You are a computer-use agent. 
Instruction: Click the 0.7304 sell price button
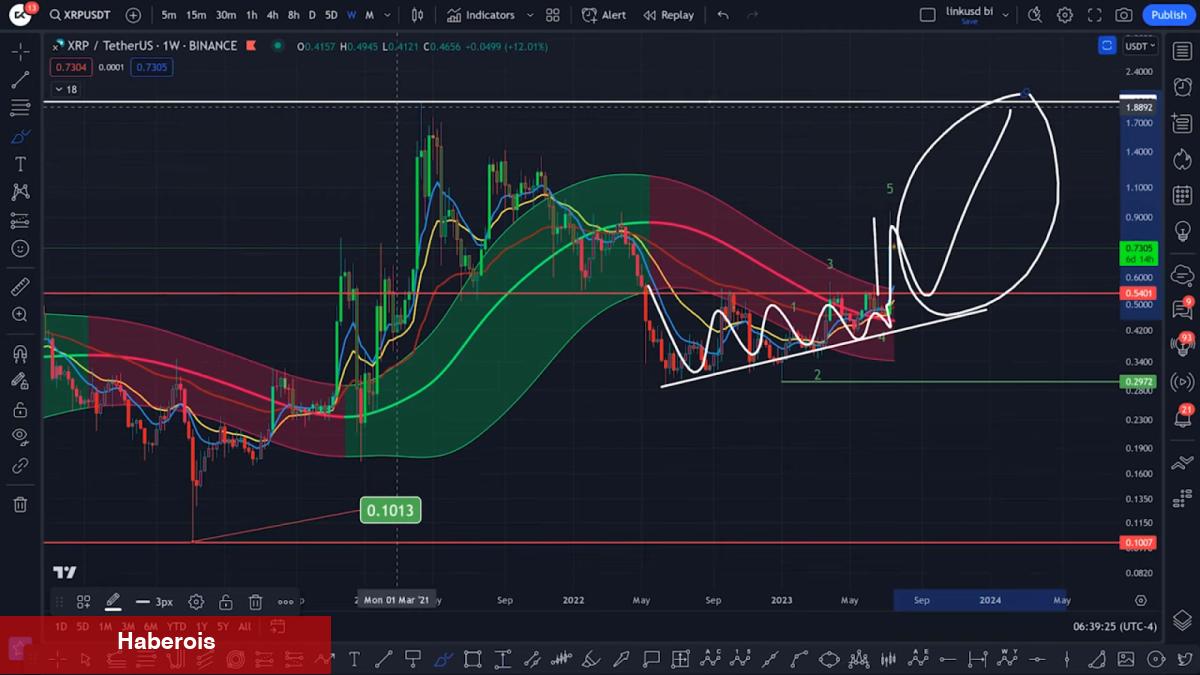coord(71,67)
